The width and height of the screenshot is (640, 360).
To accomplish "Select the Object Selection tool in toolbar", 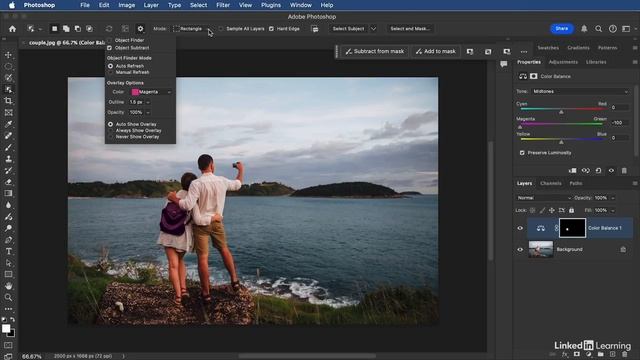I will 8,89.
